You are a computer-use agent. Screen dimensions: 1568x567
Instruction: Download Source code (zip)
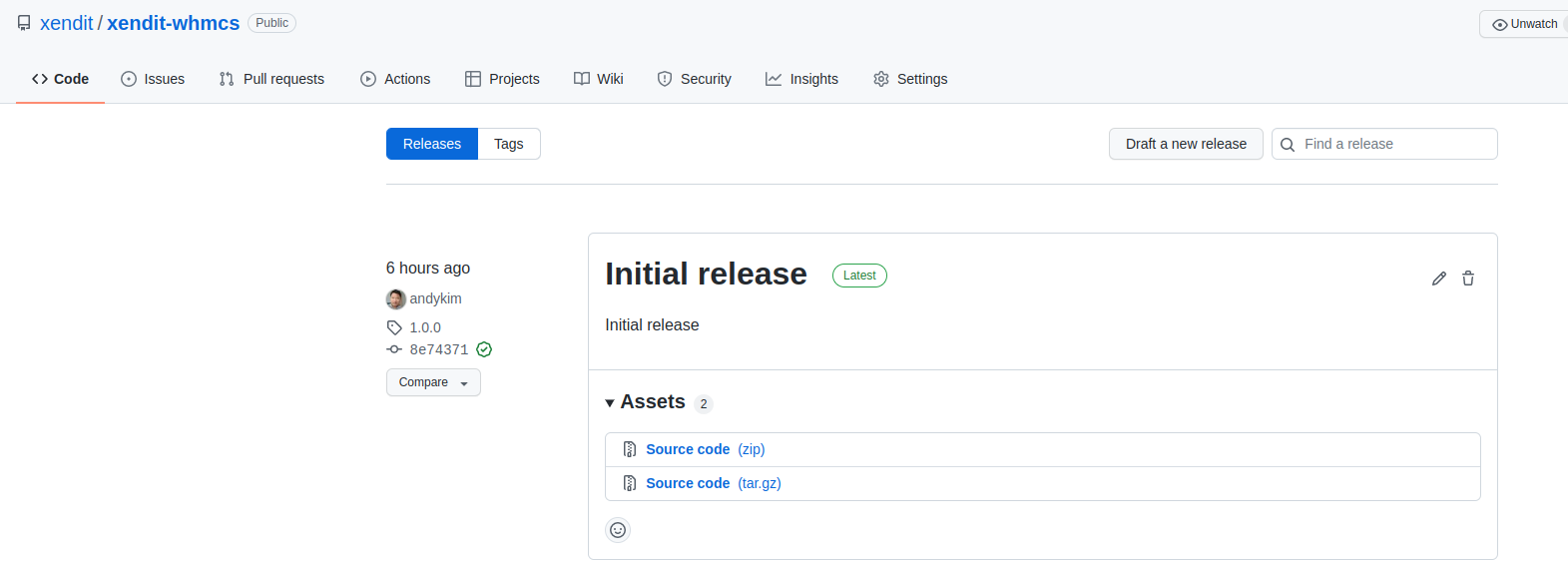(705, 449)
